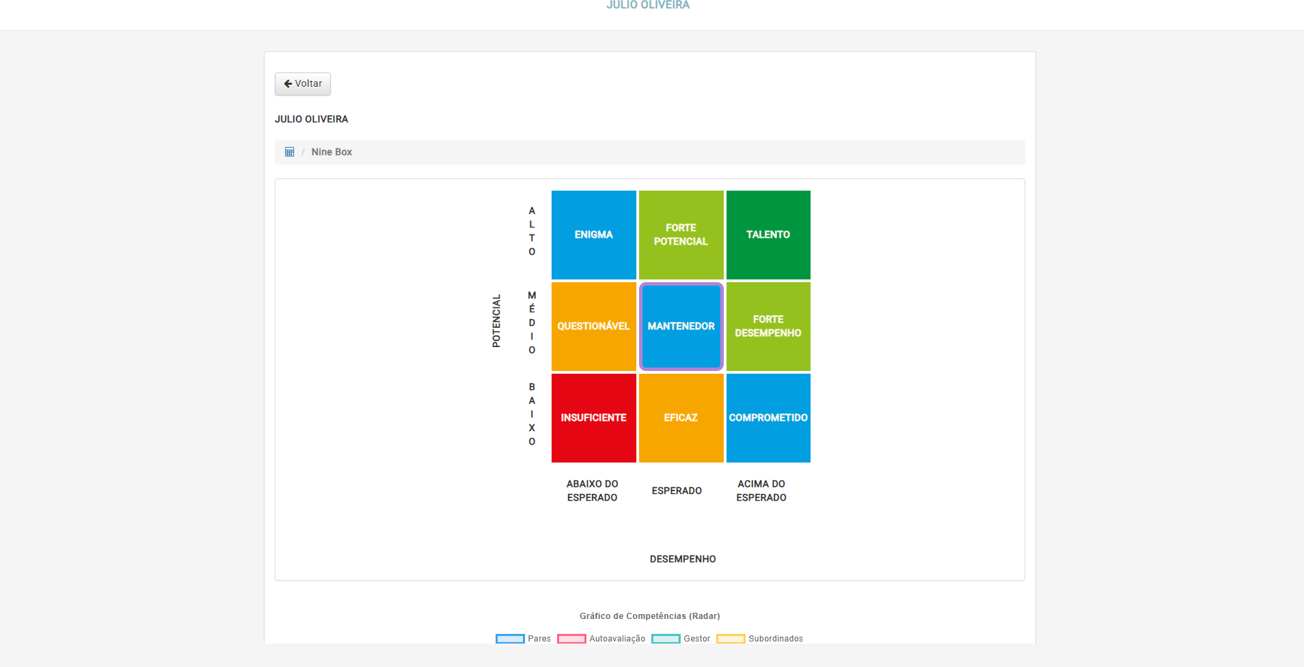The width and height of the screenshot is (1304, 667).
Task: Click the yellow Subordinados legend swatch
Action: [x=730, y=639]
